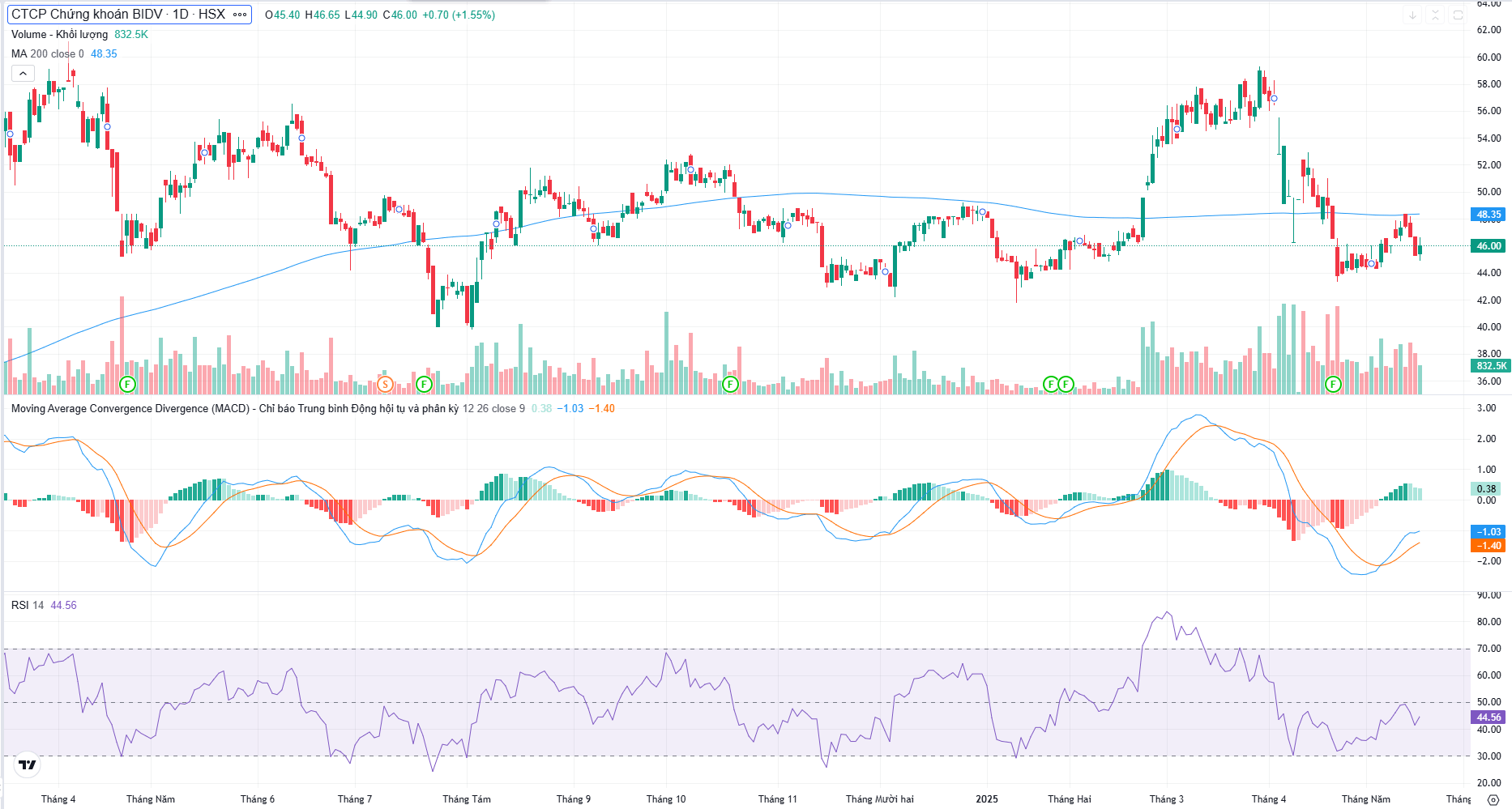The width and height of the screenshot is (1512, 809).
Task: Click the Tháng Hai label on the time axis
Action: tap(1070, 798)
